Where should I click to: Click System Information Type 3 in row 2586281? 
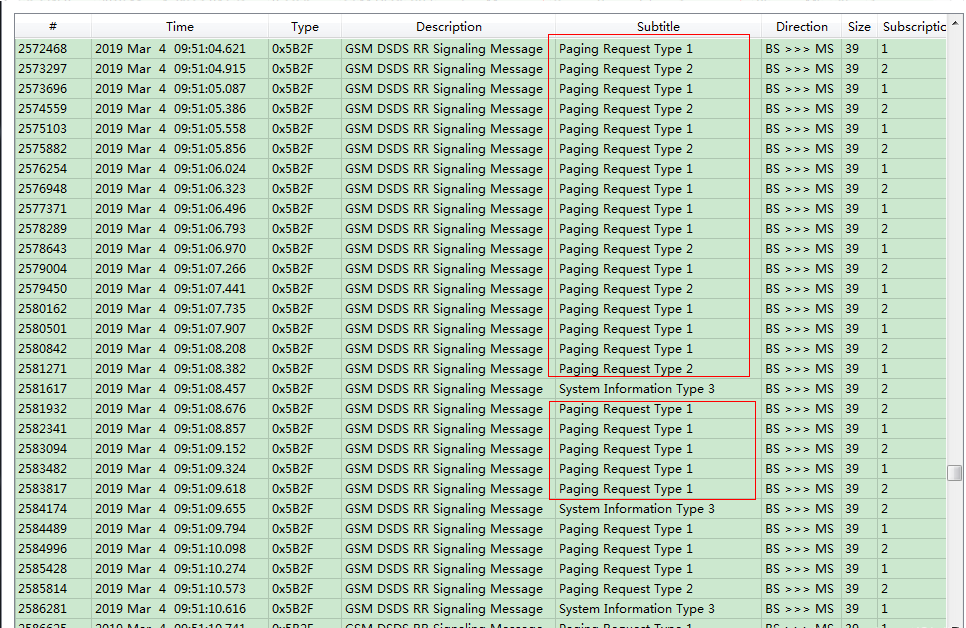coord(636,609)
